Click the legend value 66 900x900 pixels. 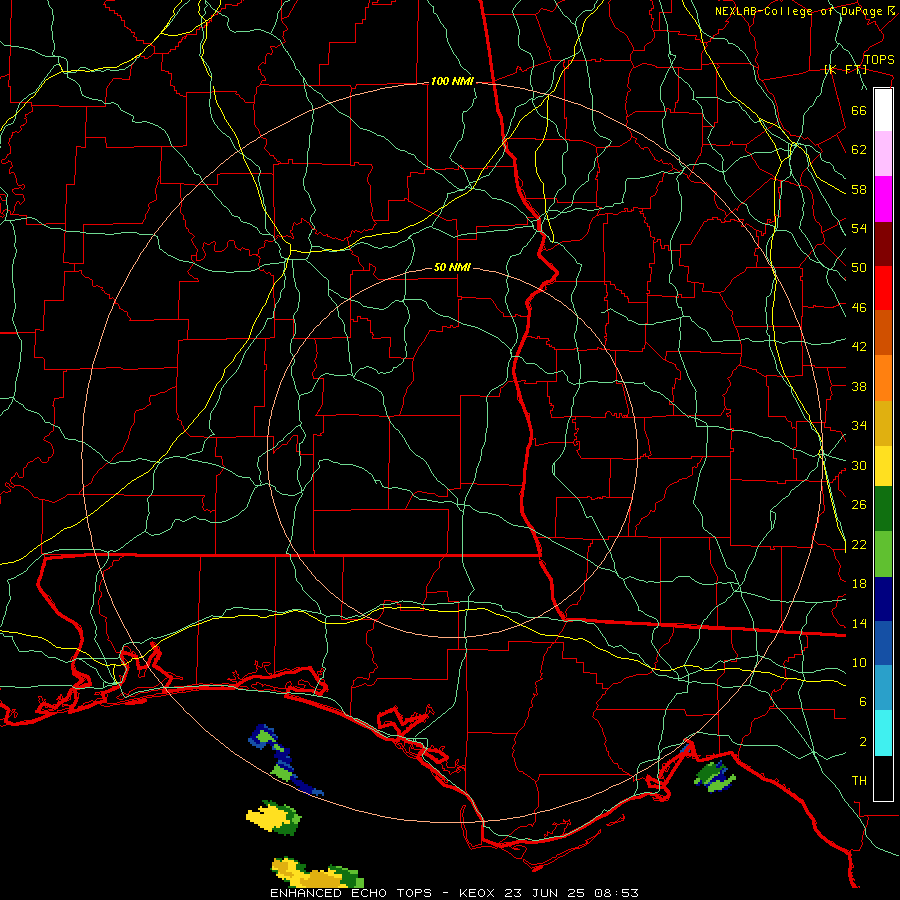859,110
